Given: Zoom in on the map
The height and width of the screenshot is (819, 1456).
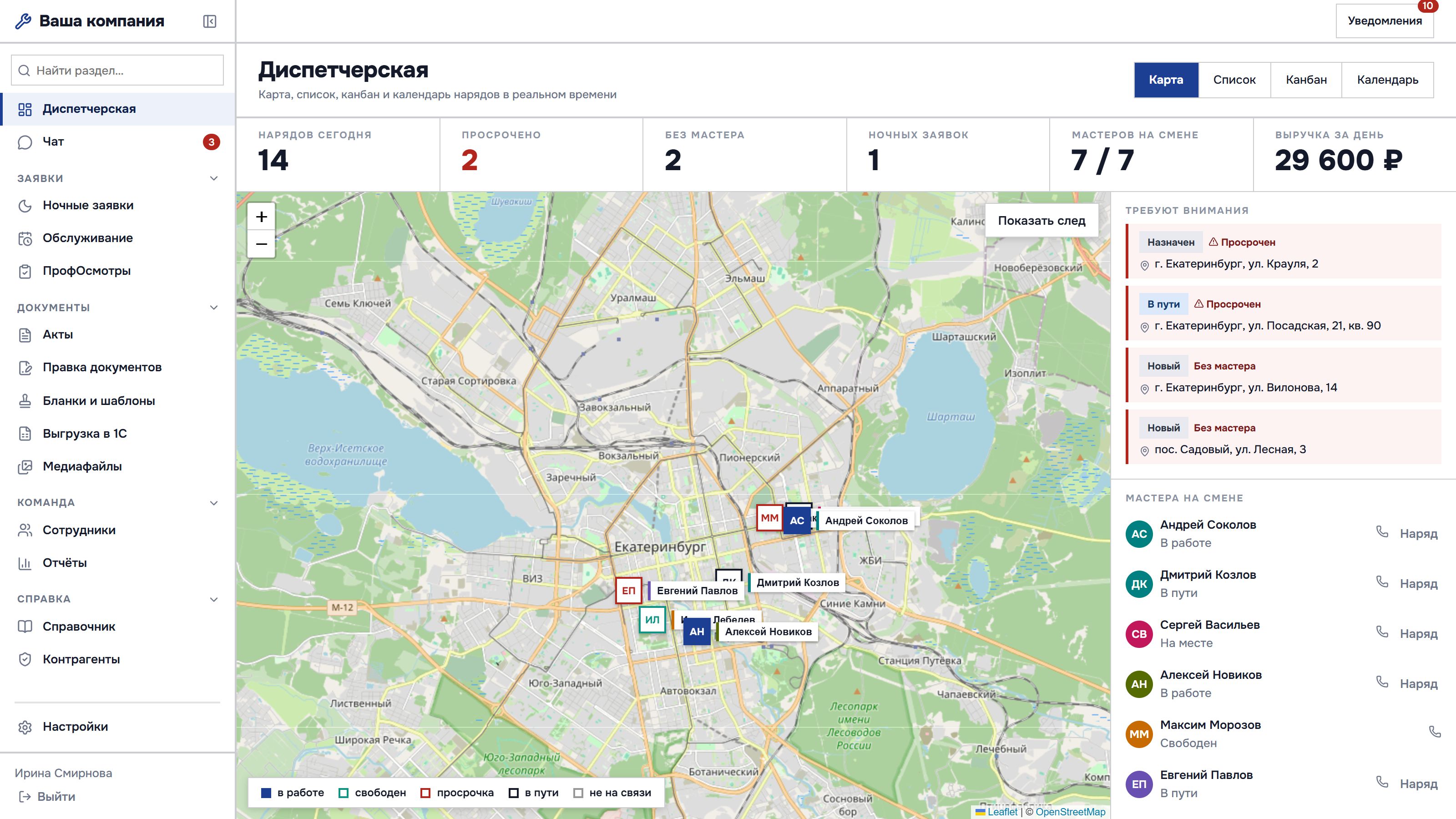Looking at the screenshot, I should pyautogui.click(x=261, y=217).
